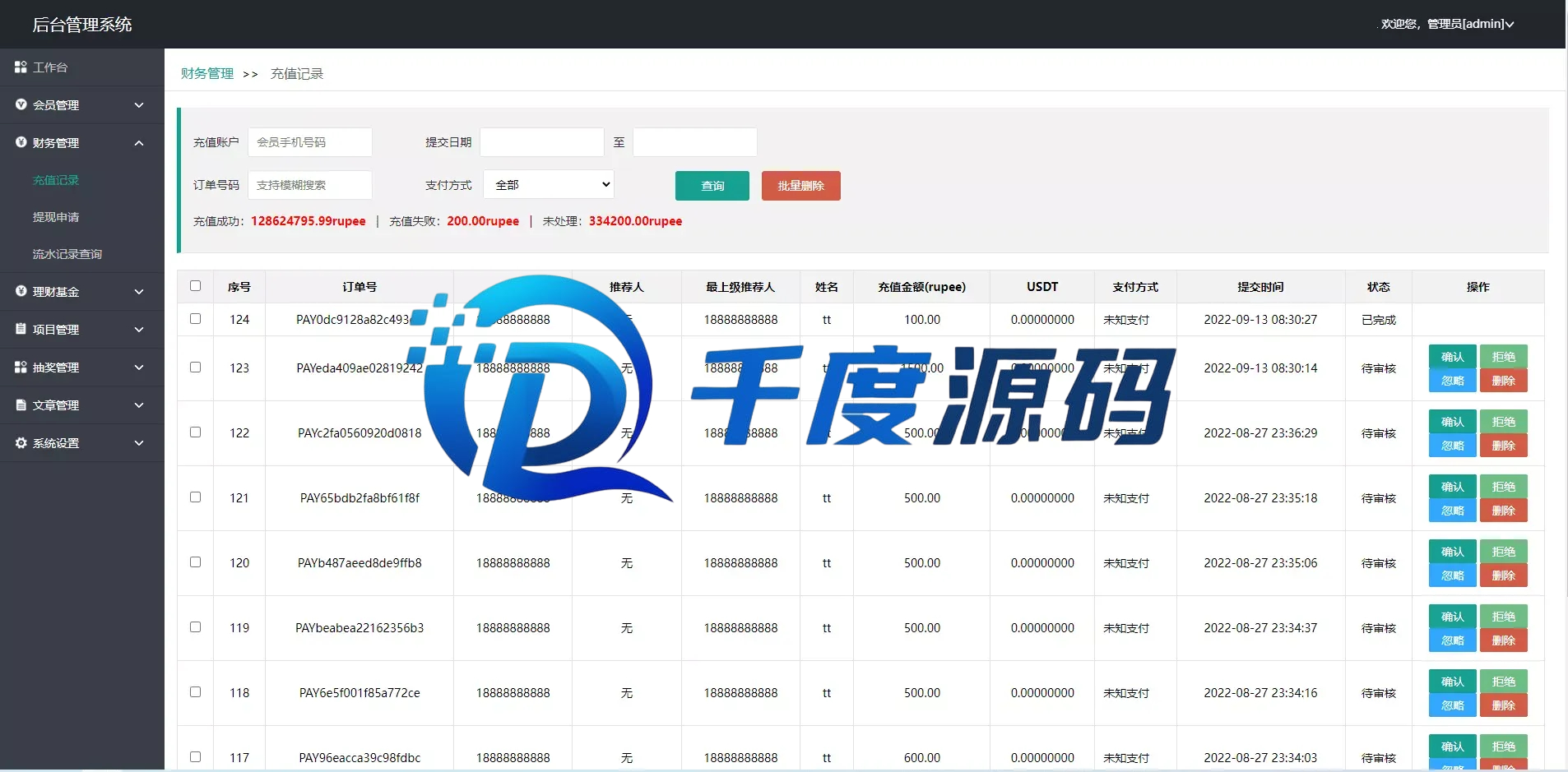This screenshot has width=1568, height=772.
Task: Check the row 117 checkbox
Action: (195, 756)
